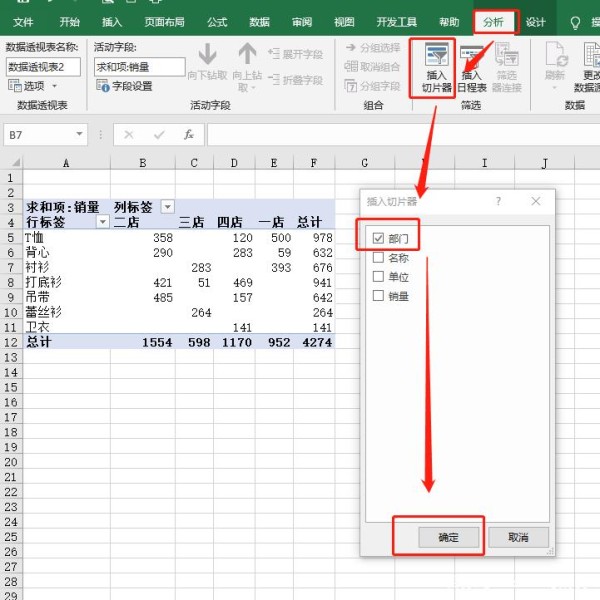The height and width of the screenshot is (600, 600).
Task: Switch to the 开发工具 tab
Action: [396, 22]
